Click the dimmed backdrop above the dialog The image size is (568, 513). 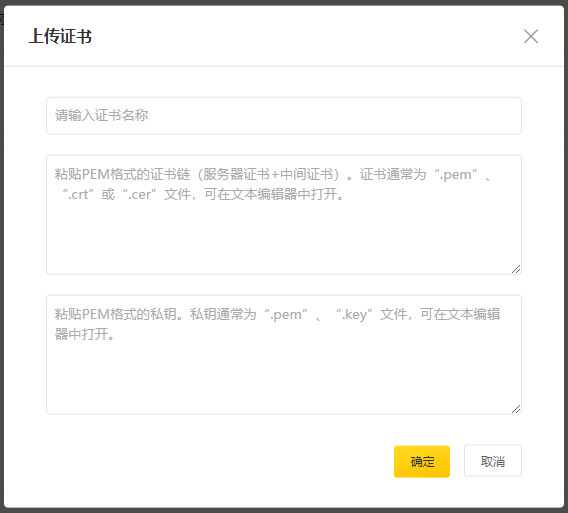coord(284,2)
